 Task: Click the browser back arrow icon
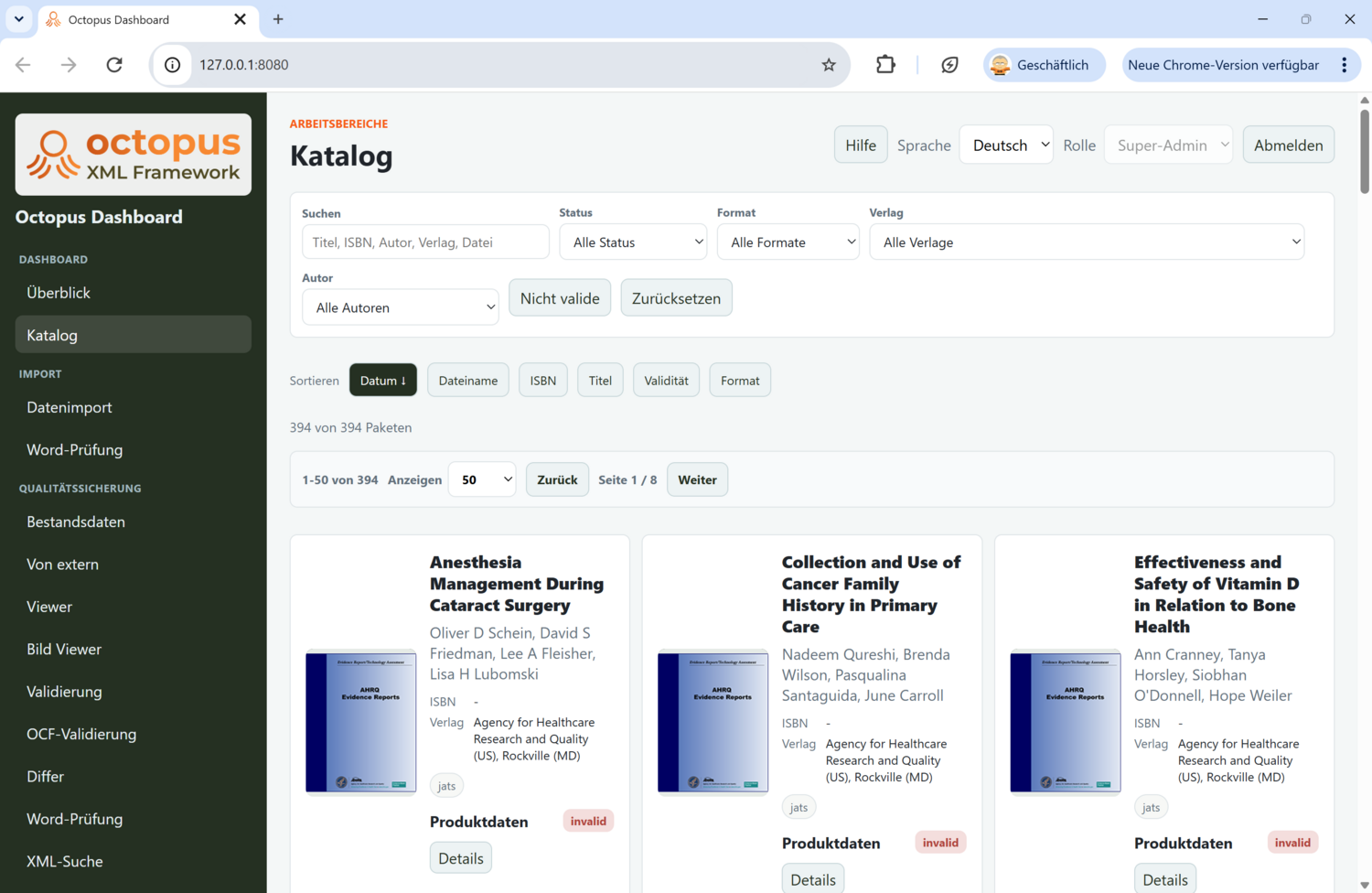pyautogui.click(x=24, y=65)
